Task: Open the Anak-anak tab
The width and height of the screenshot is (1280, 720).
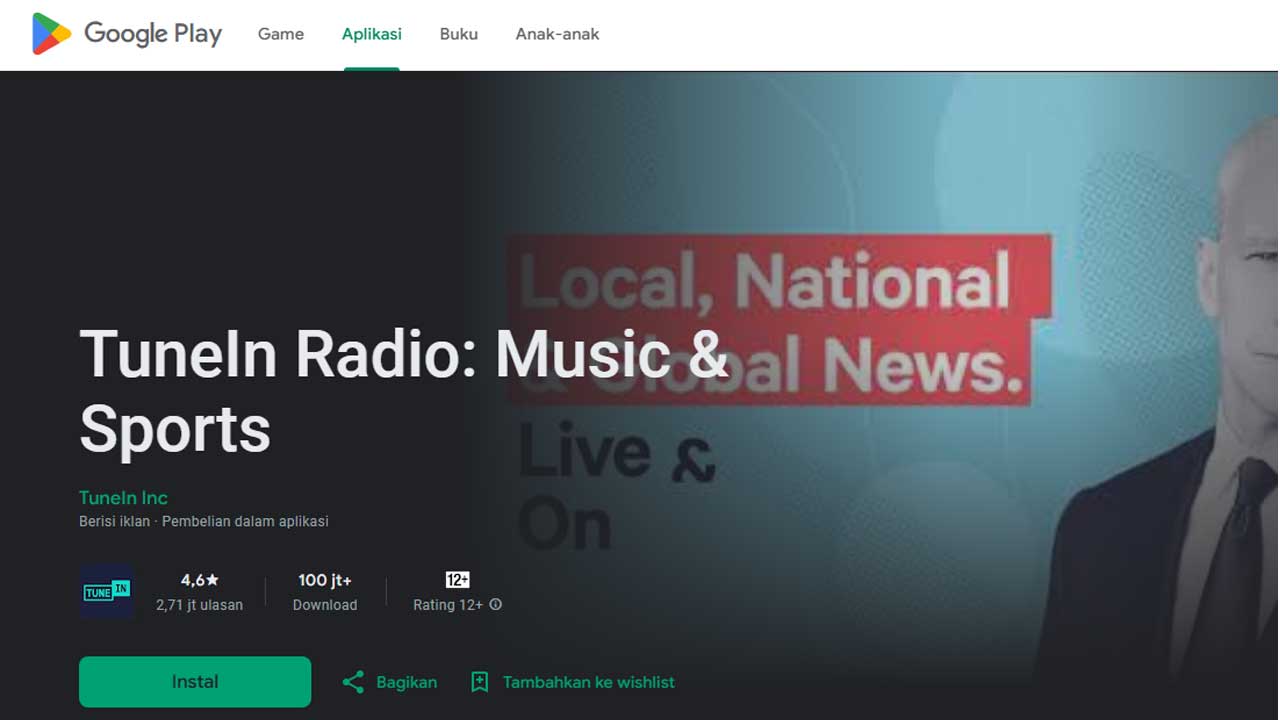Action: click(557, 34)
